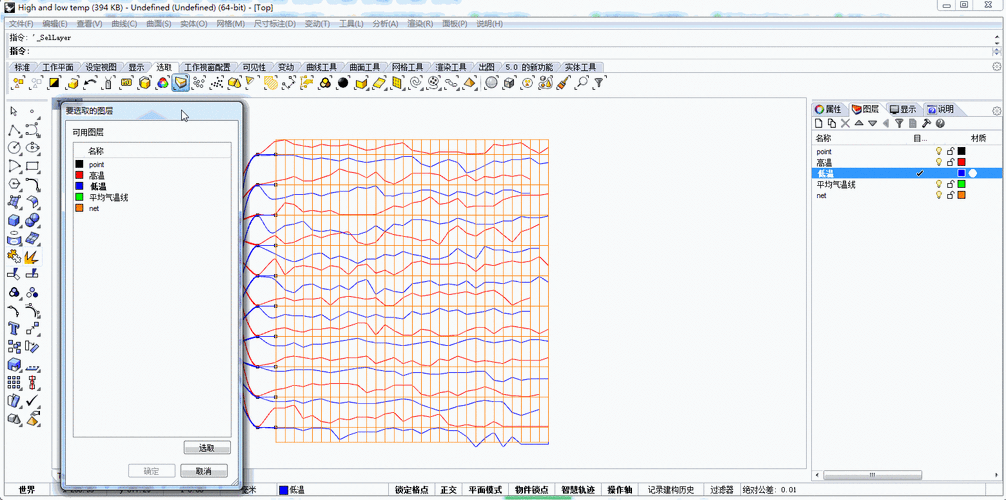Click the Layers panel help question icon
1006x500 pixels.
(x=940, y=124)
